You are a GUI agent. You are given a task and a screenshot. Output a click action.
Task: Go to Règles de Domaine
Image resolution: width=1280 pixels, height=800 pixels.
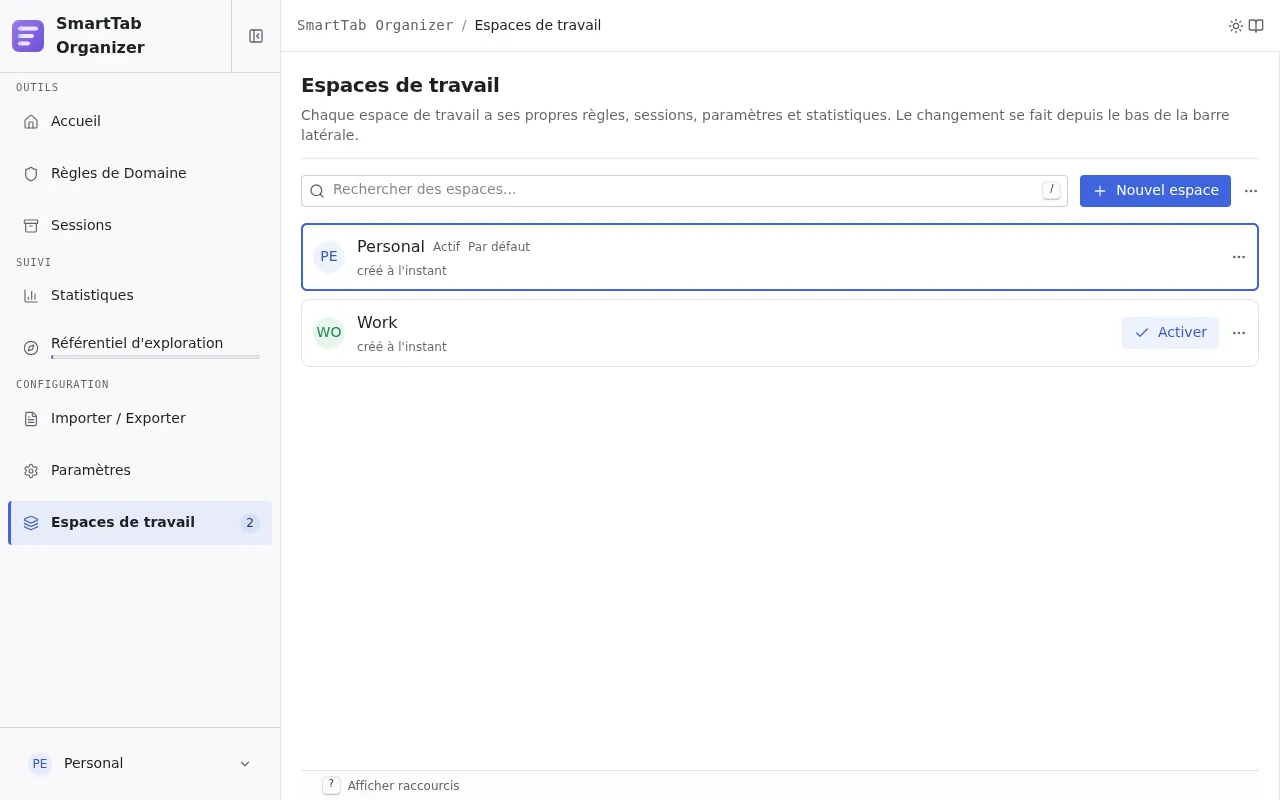pyautogui.click(x=140, y=174)
